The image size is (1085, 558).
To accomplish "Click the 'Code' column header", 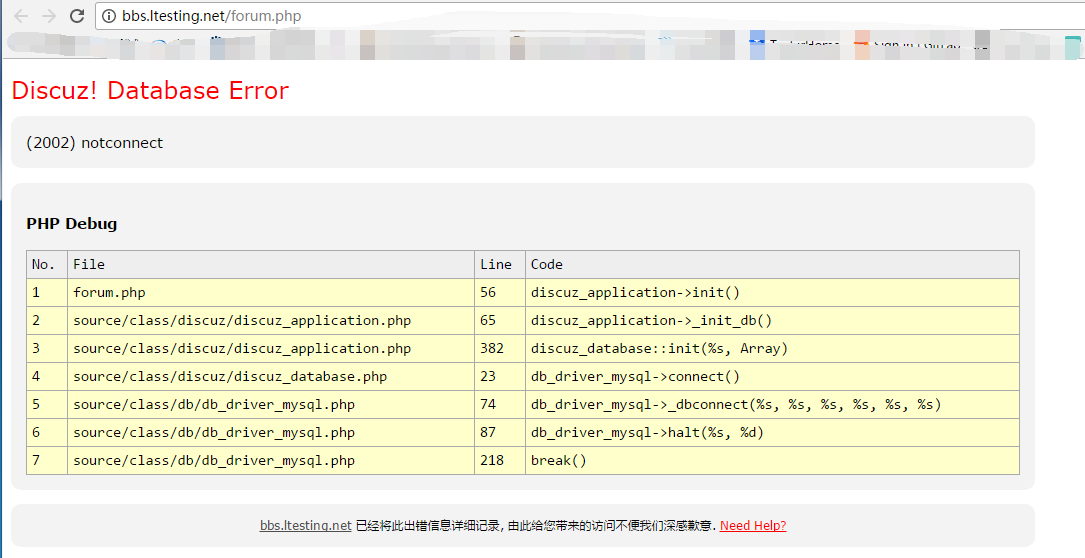I will click(x=772, y=264).
